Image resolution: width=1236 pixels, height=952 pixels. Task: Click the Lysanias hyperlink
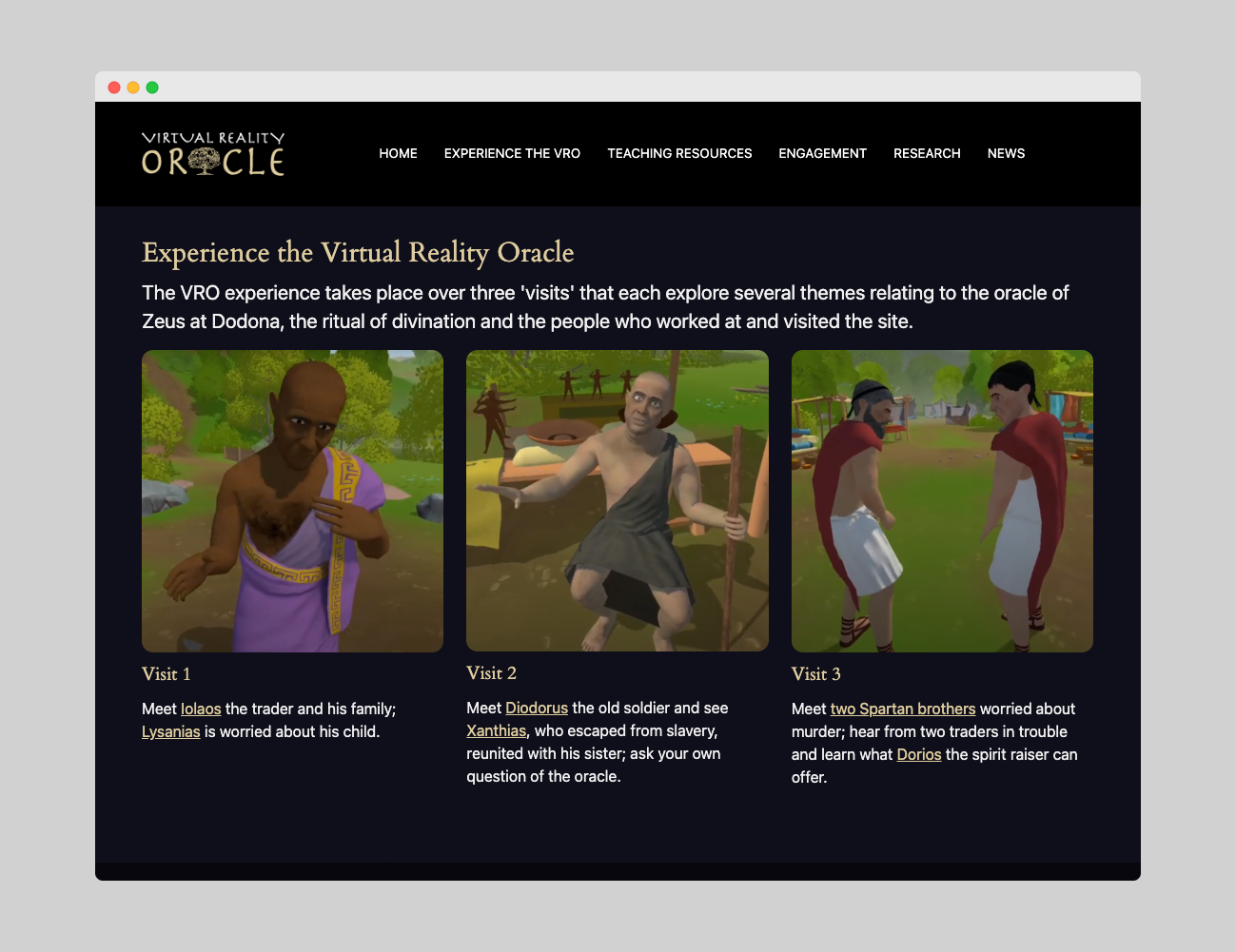[170, 731]
